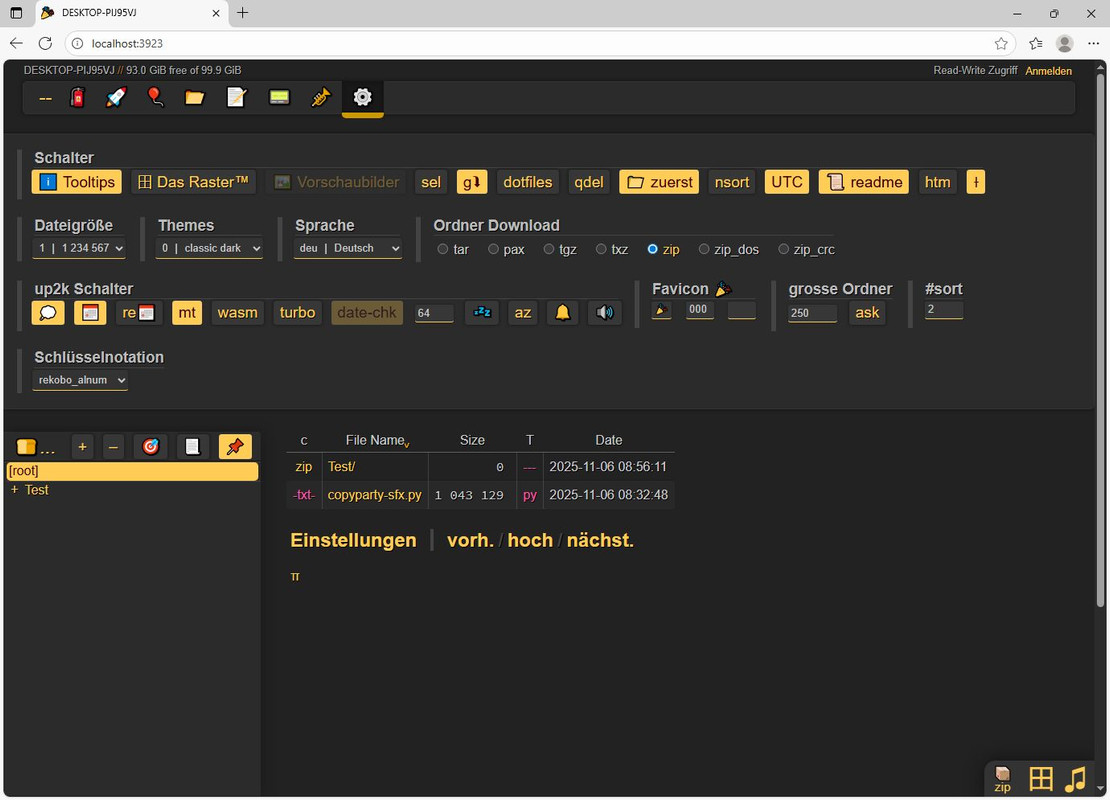The height and width of the screenshot is (800, 1110).
Task: Open the Test/ folder link
Action: coord(341,467)
